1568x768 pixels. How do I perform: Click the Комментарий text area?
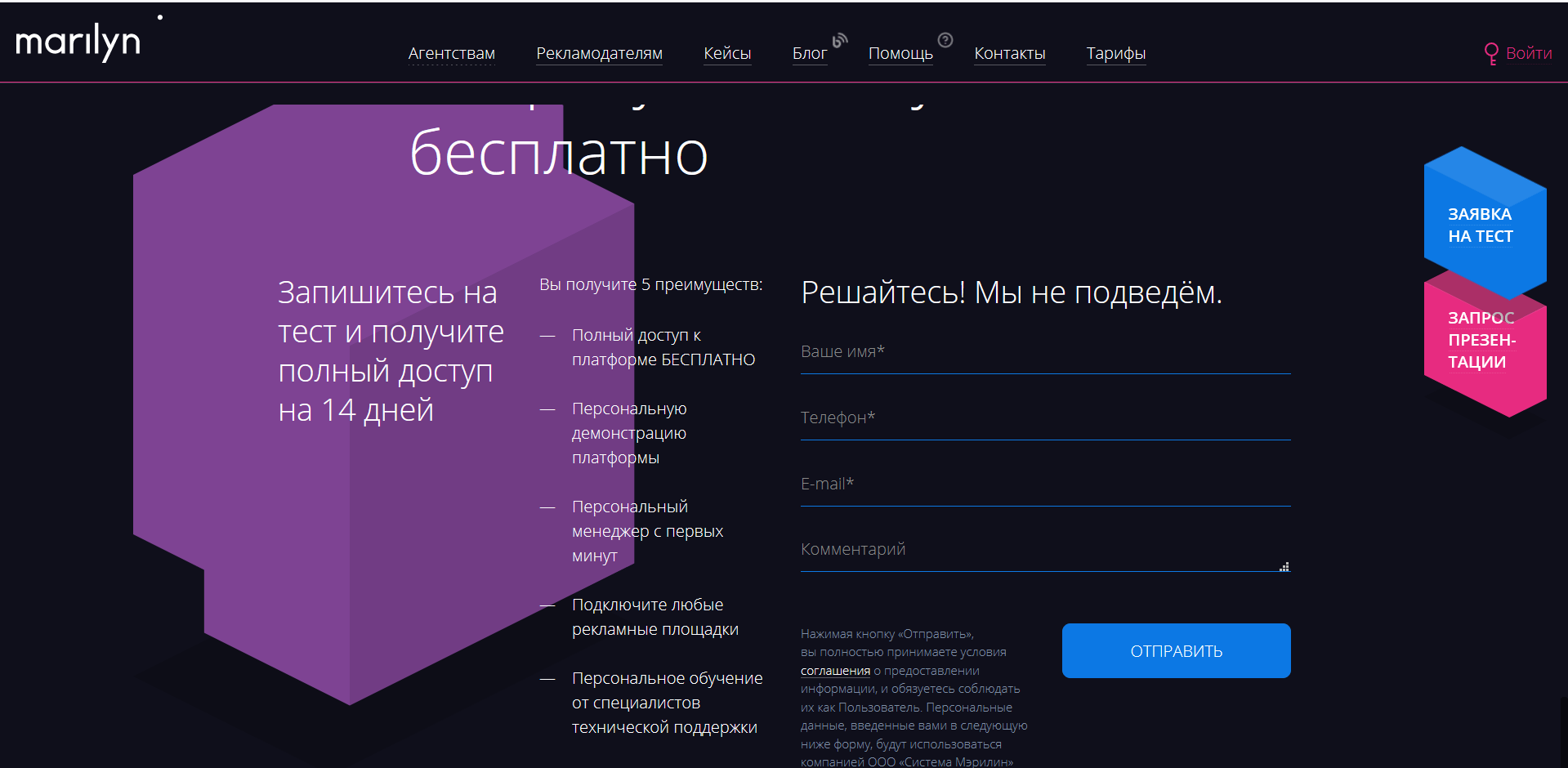point(1038,550)
